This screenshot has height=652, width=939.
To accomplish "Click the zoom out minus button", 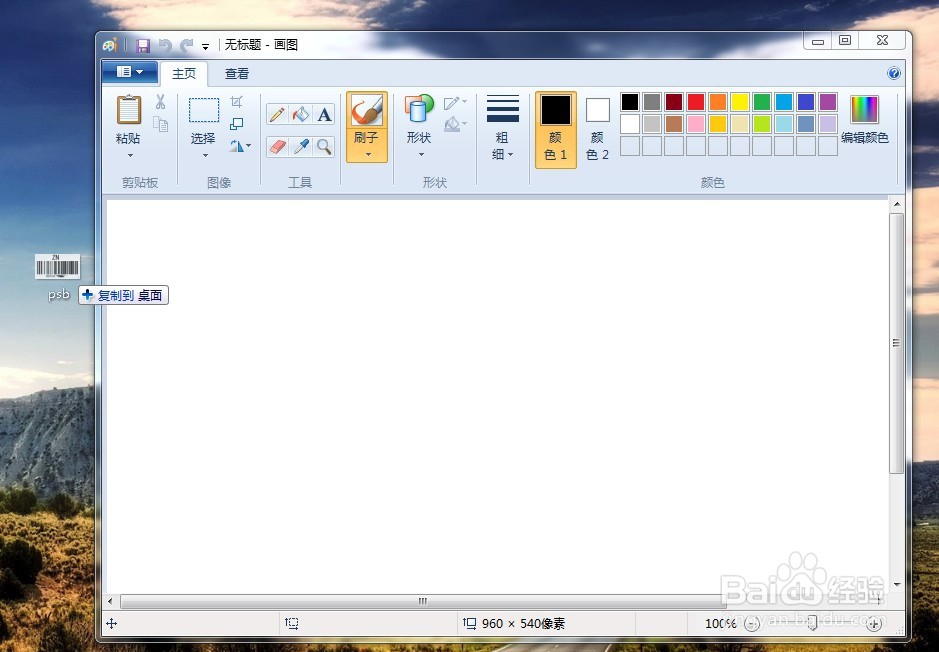I will click(x=751, y=624).
